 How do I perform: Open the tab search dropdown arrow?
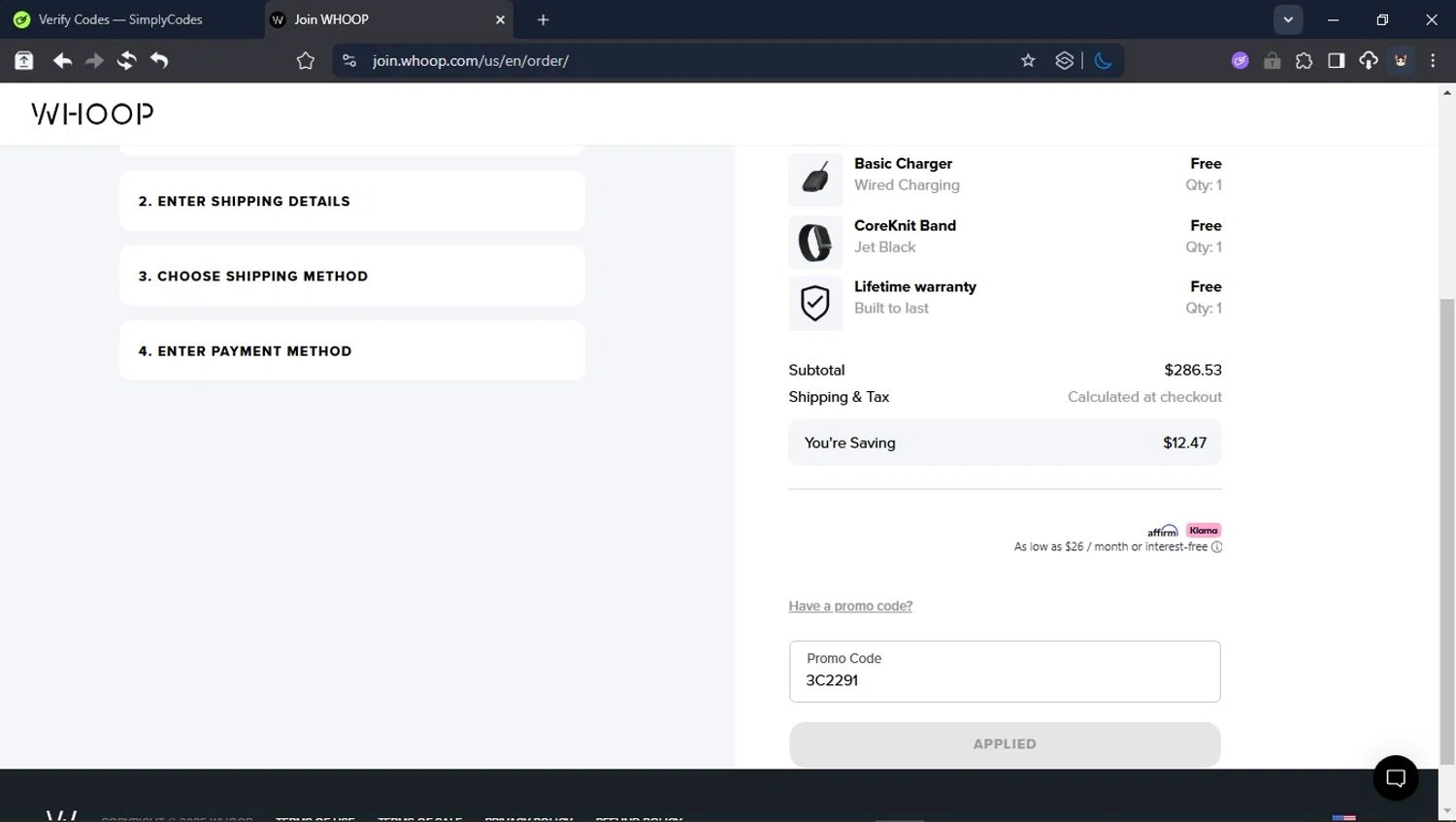(x=1287, y=19)
